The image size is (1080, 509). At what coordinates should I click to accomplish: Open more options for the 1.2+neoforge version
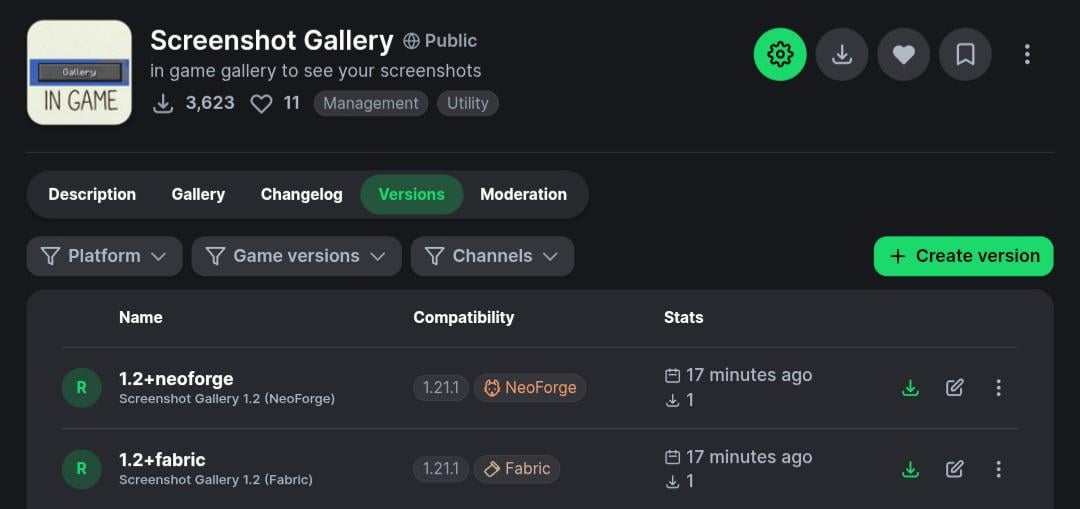tap(998, 388)
